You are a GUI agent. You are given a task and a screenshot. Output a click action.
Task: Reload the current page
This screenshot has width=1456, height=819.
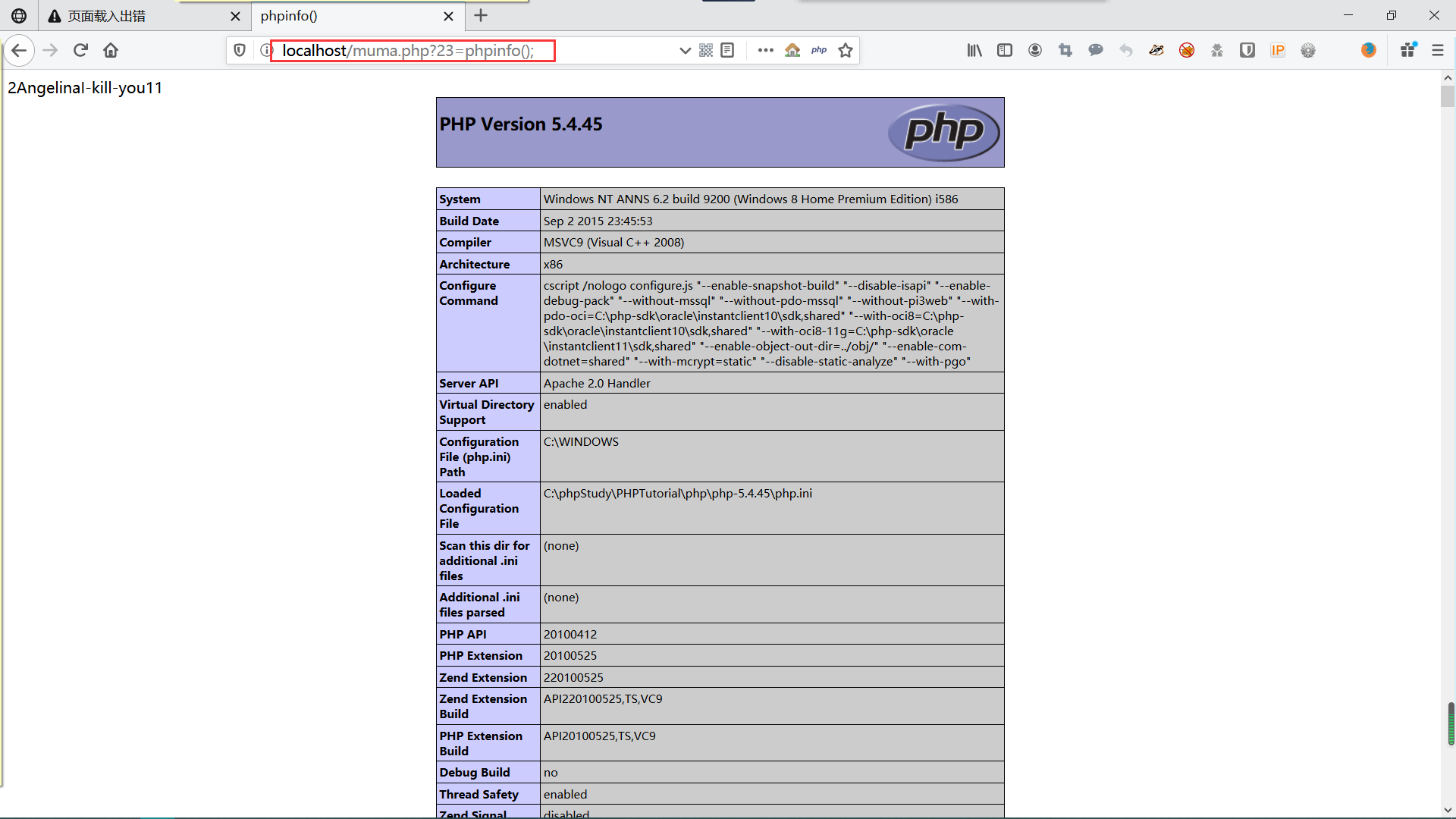click(x=80, y=50)
